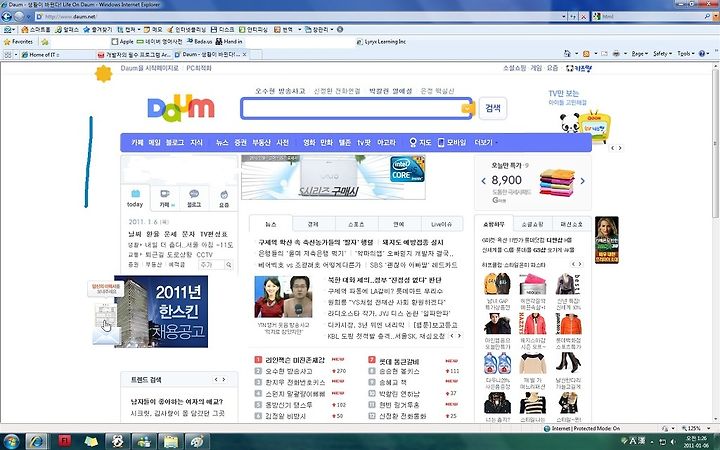Click the next arrow in 트렌드 검색
720x450 pixels.
tap(224, 380)
